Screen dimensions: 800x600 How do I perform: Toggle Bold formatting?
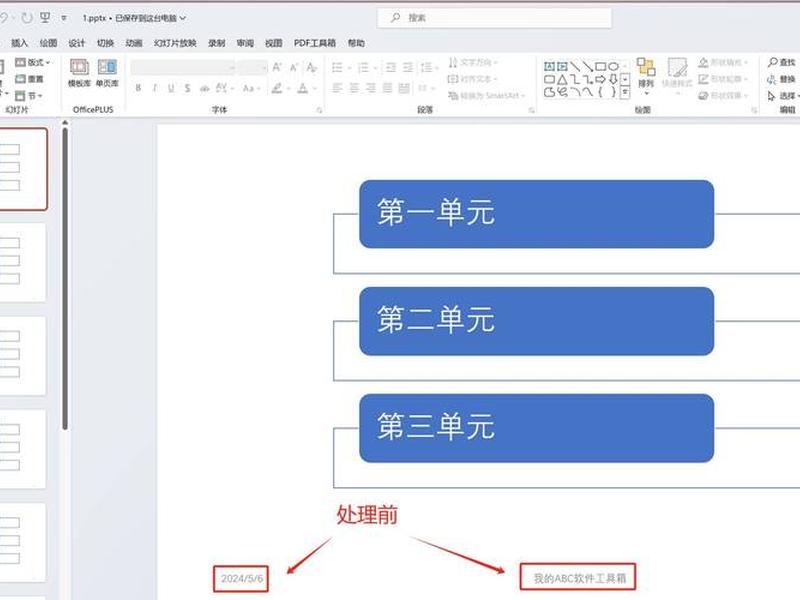[138, 88]
